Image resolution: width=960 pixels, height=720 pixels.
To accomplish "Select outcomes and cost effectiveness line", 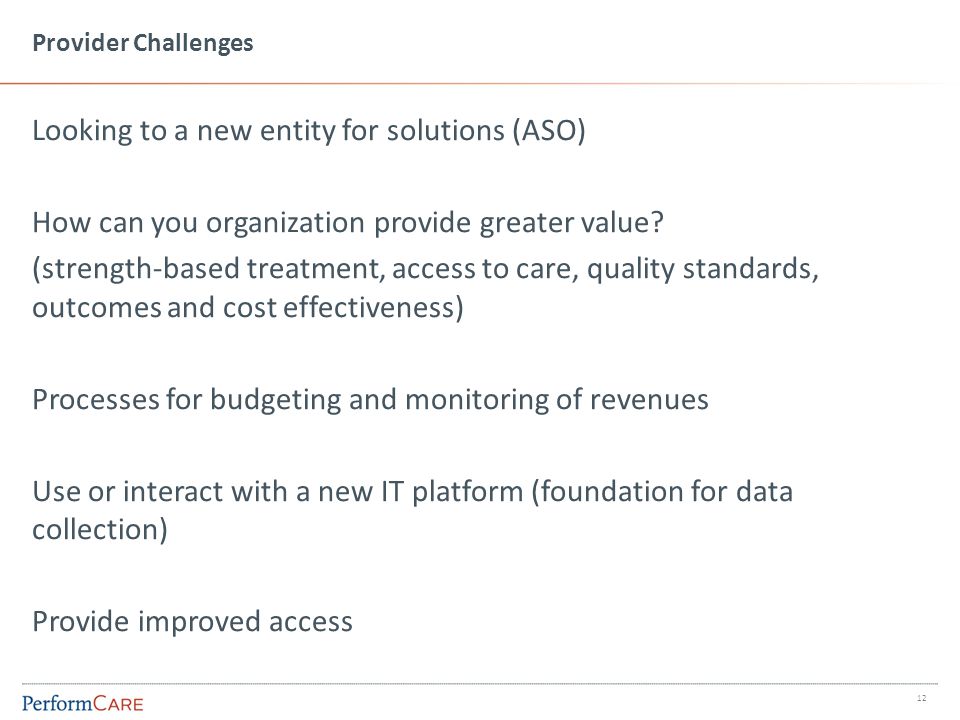I will click(248, 307).
